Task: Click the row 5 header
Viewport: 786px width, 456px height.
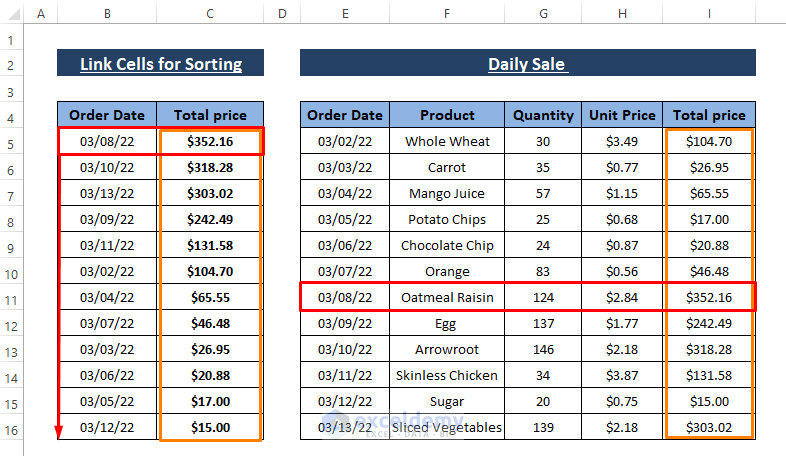Action: tap(14, 142)
